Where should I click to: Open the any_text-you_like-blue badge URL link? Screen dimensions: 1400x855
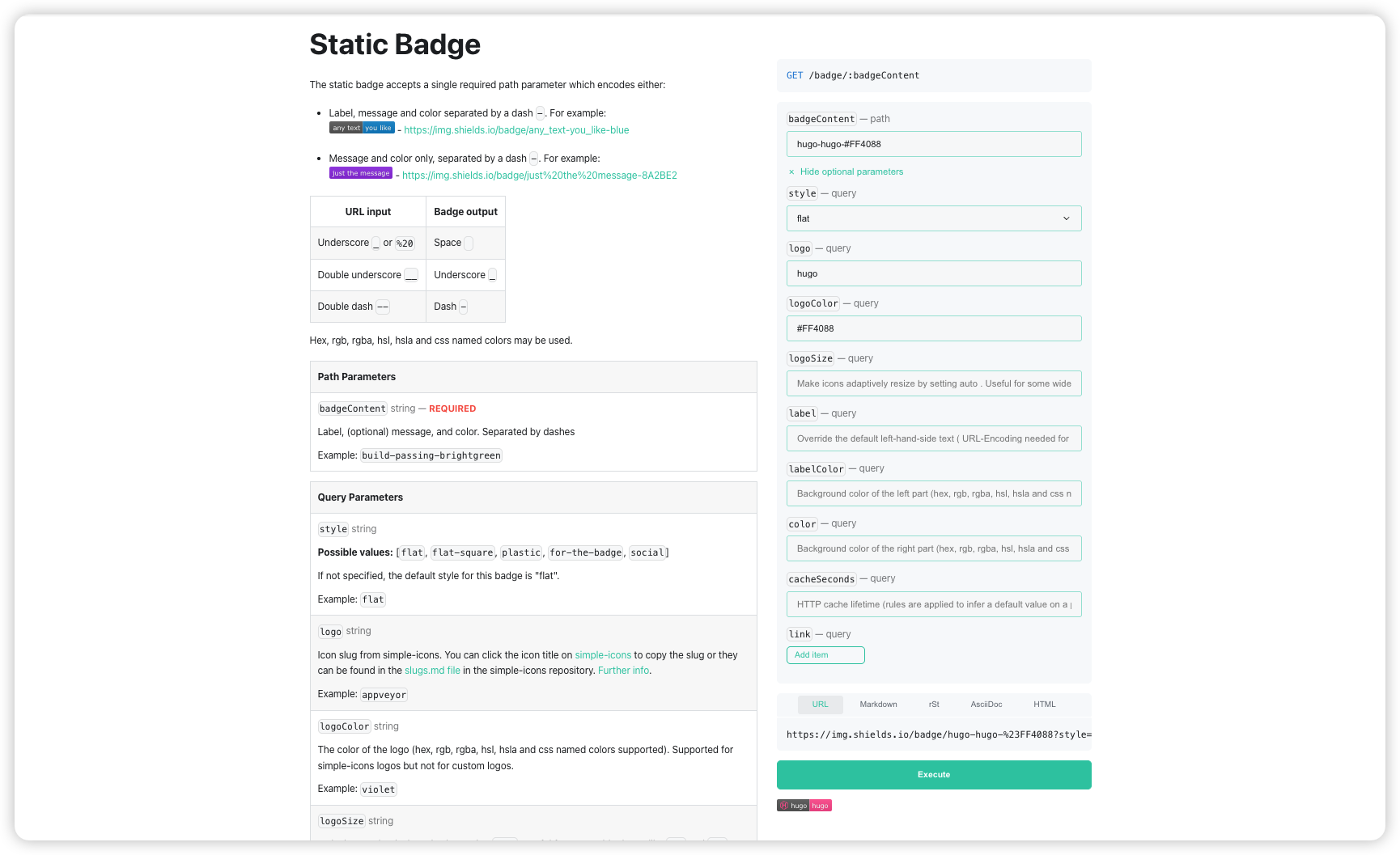tap(516, 130)
